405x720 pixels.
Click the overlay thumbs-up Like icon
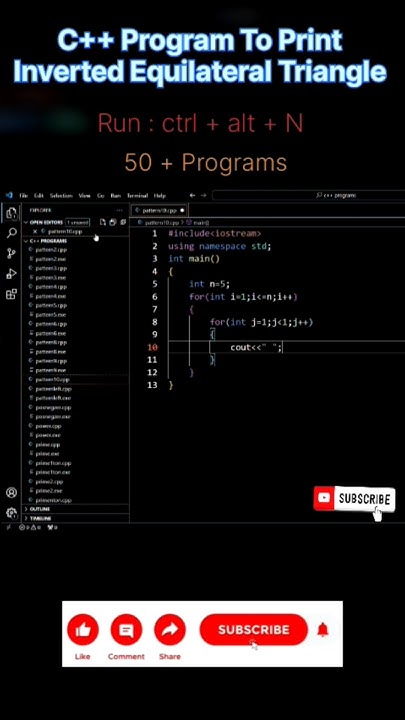point(83,630)
